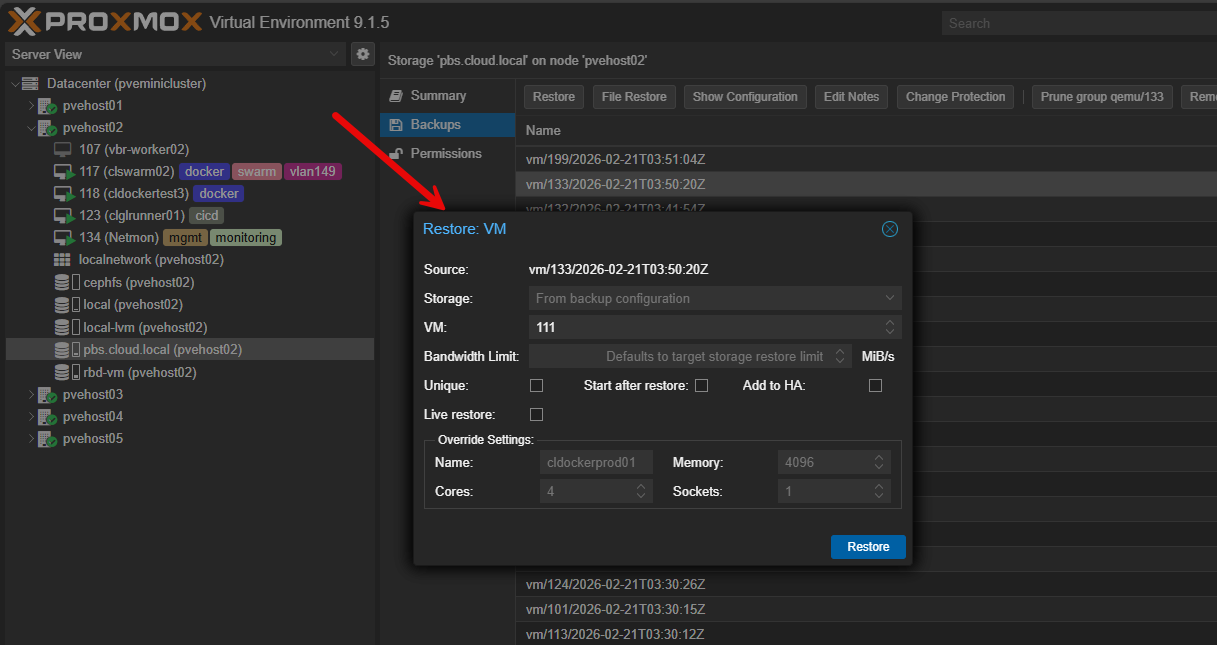Click the localnetwork grid icon
Viewport: 1217px width, 645px height.
62,260
